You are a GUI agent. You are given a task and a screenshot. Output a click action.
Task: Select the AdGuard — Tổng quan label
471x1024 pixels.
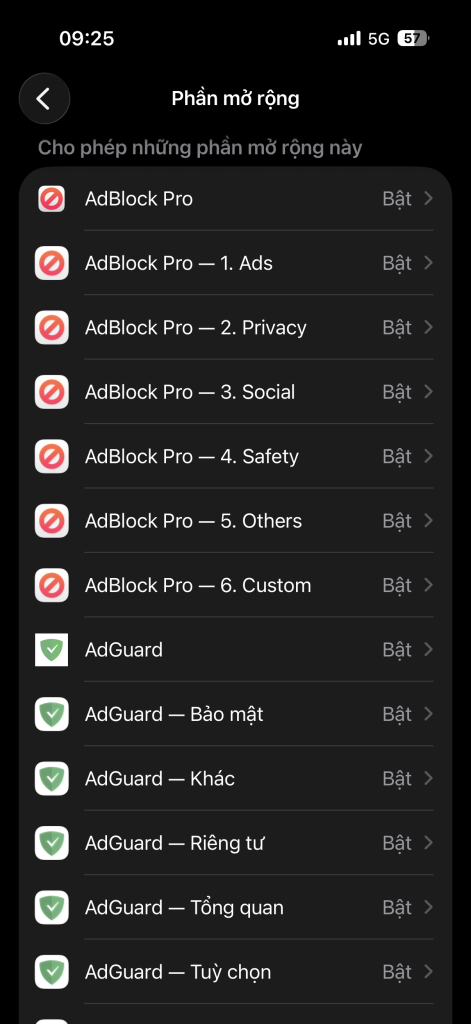click(x=184, y=908)
